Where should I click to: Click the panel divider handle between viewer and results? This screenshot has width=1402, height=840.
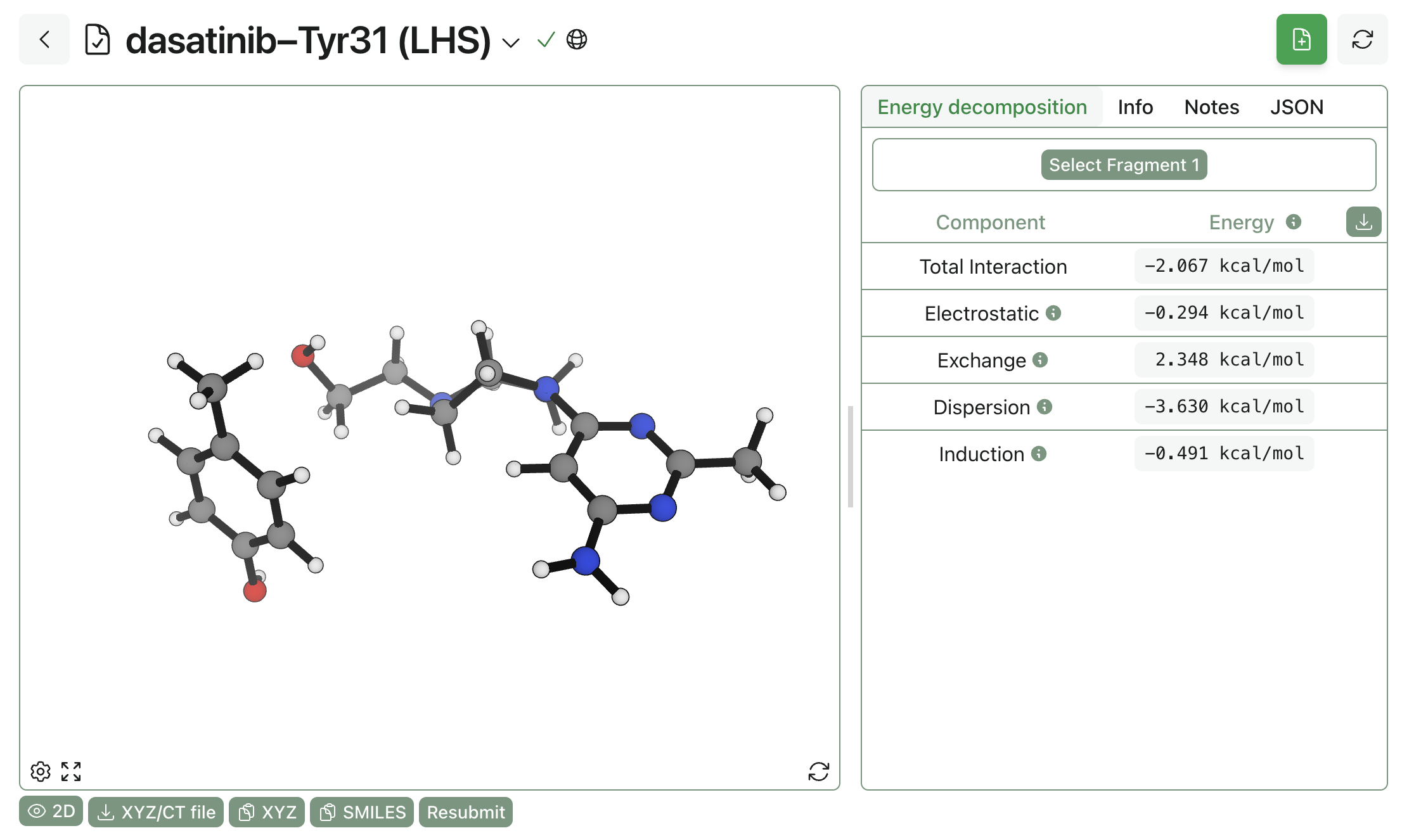pos(851,456)
